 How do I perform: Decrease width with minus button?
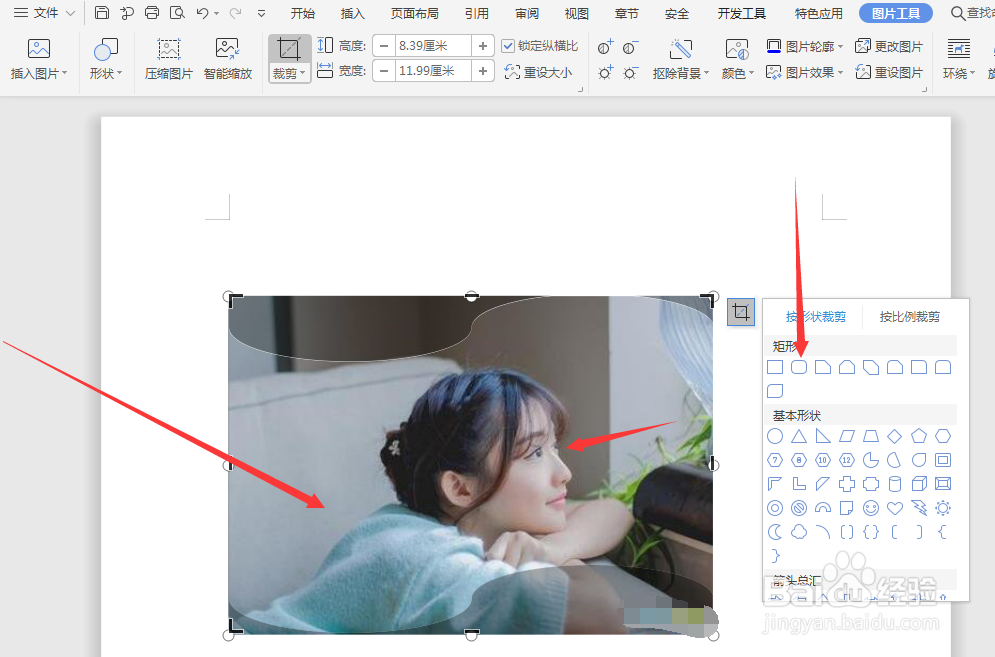coord(383,70)
